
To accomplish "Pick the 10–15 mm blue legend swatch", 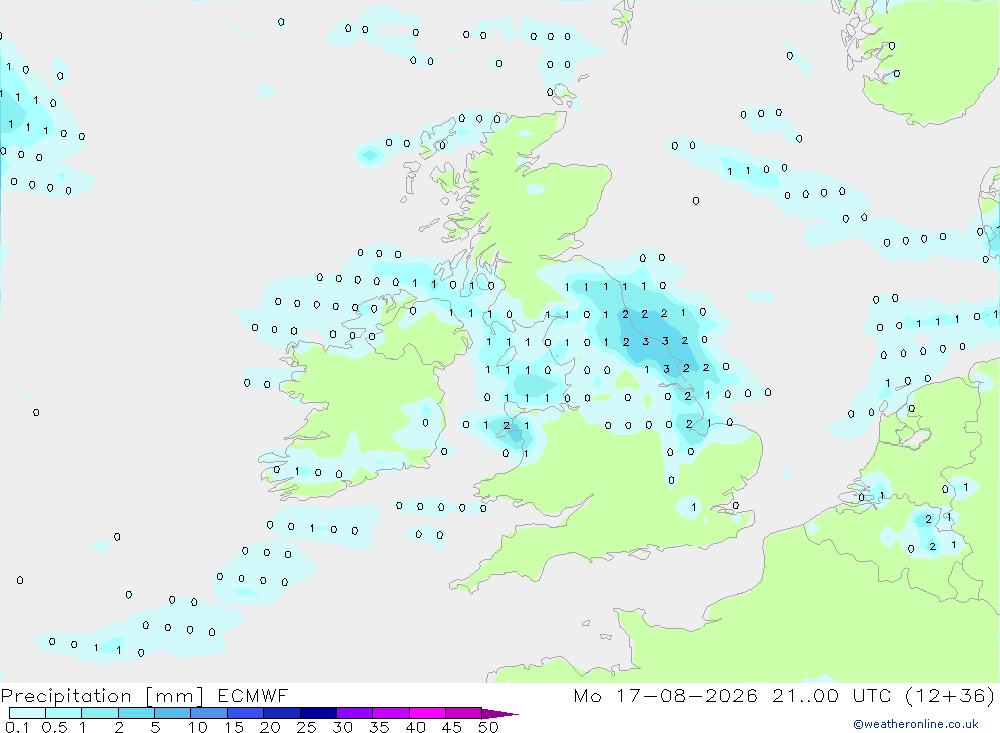I will [209, 713].
